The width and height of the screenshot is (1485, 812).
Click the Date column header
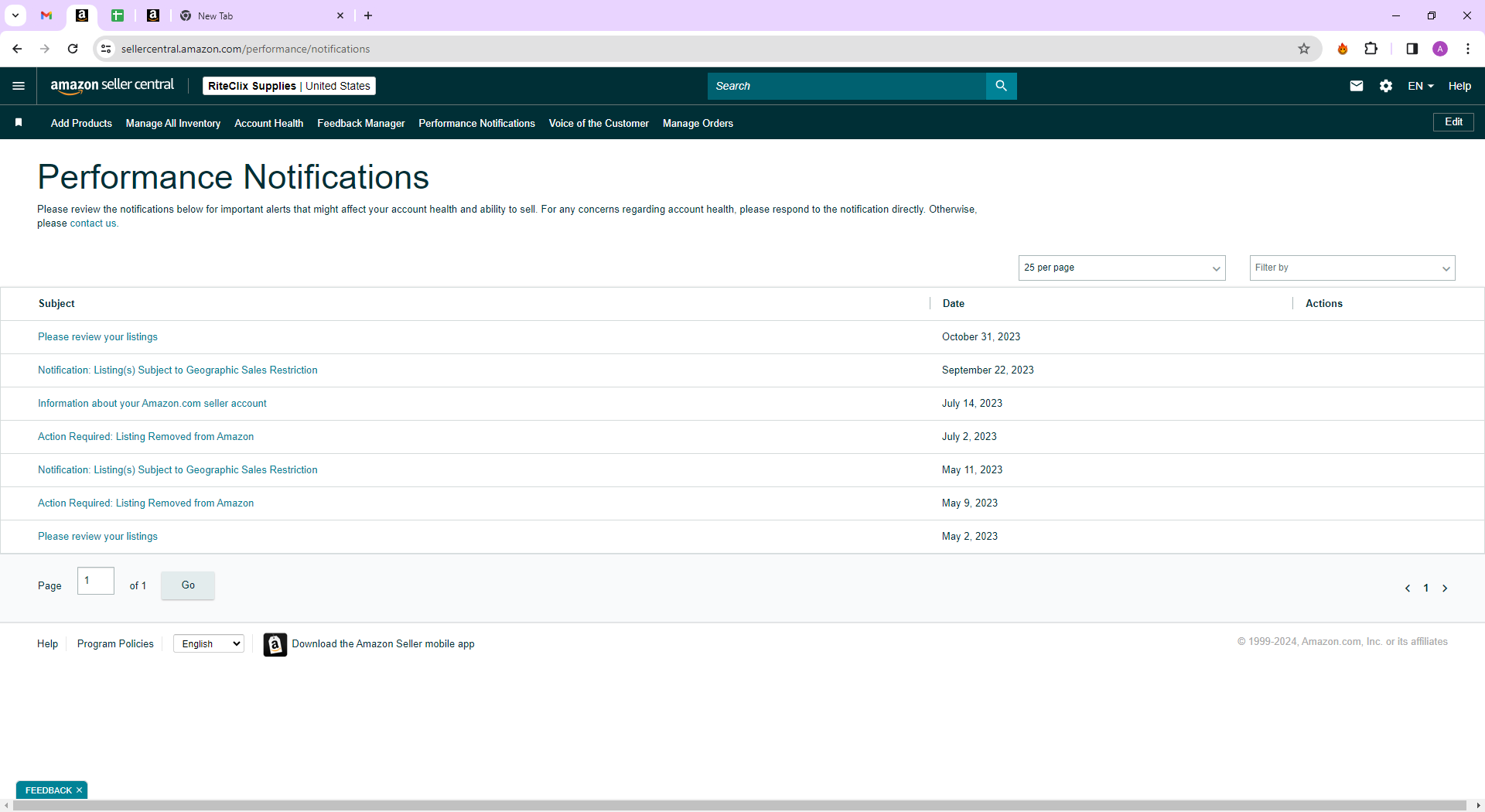[x=954, y=304]
